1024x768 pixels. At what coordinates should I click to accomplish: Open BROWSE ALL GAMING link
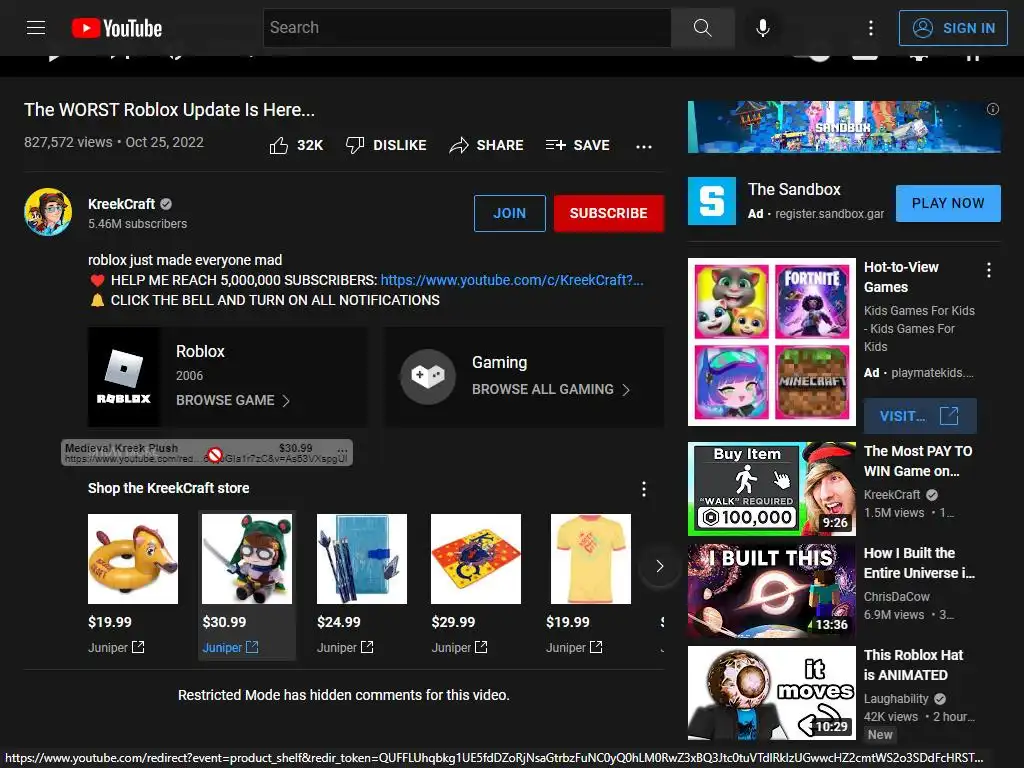(x=551, y=389)
